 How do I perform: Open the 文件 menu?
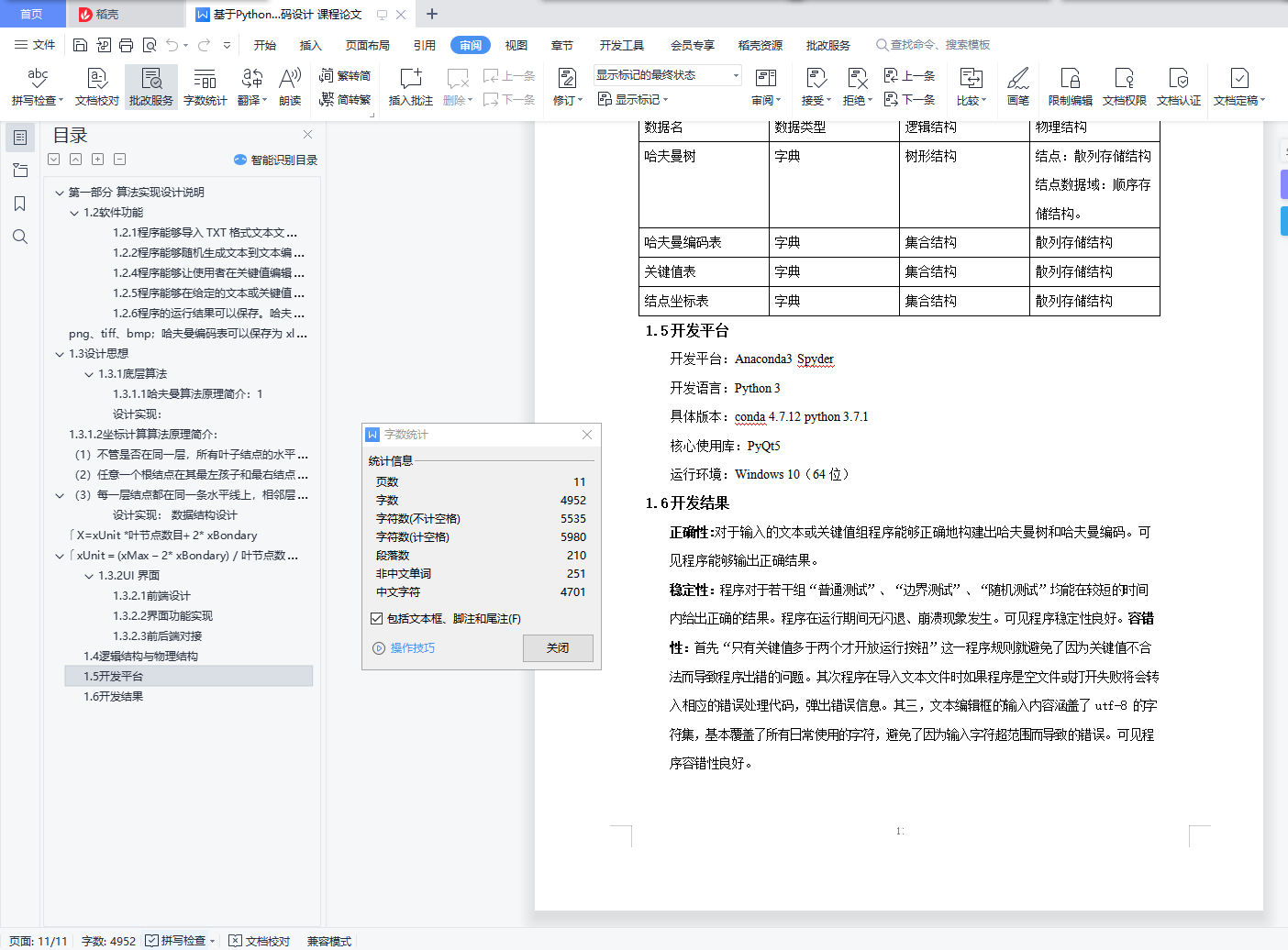tap(35, 45)
